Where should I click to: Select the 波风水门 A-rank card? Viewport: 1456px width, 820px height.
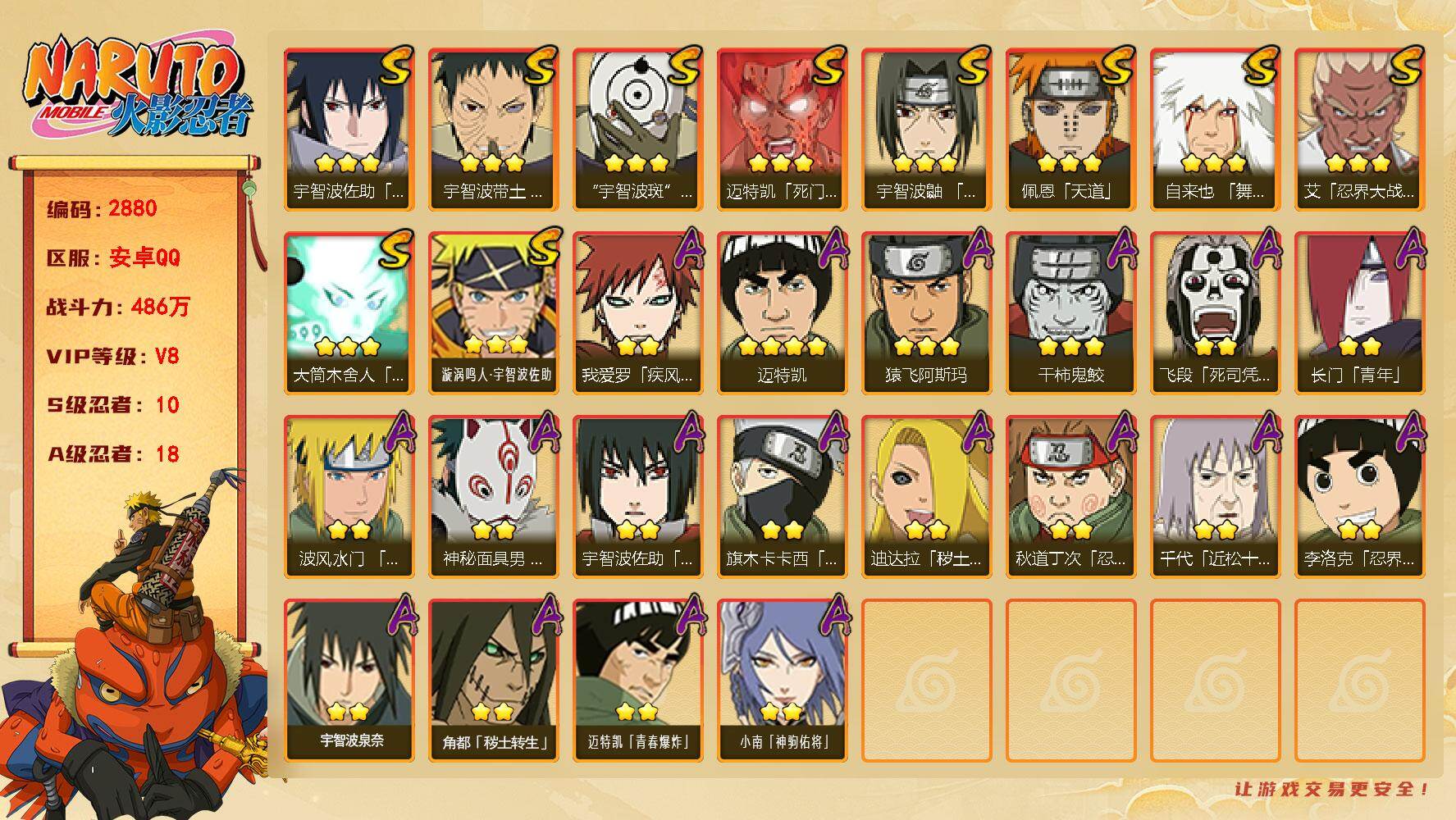[349, 497]
